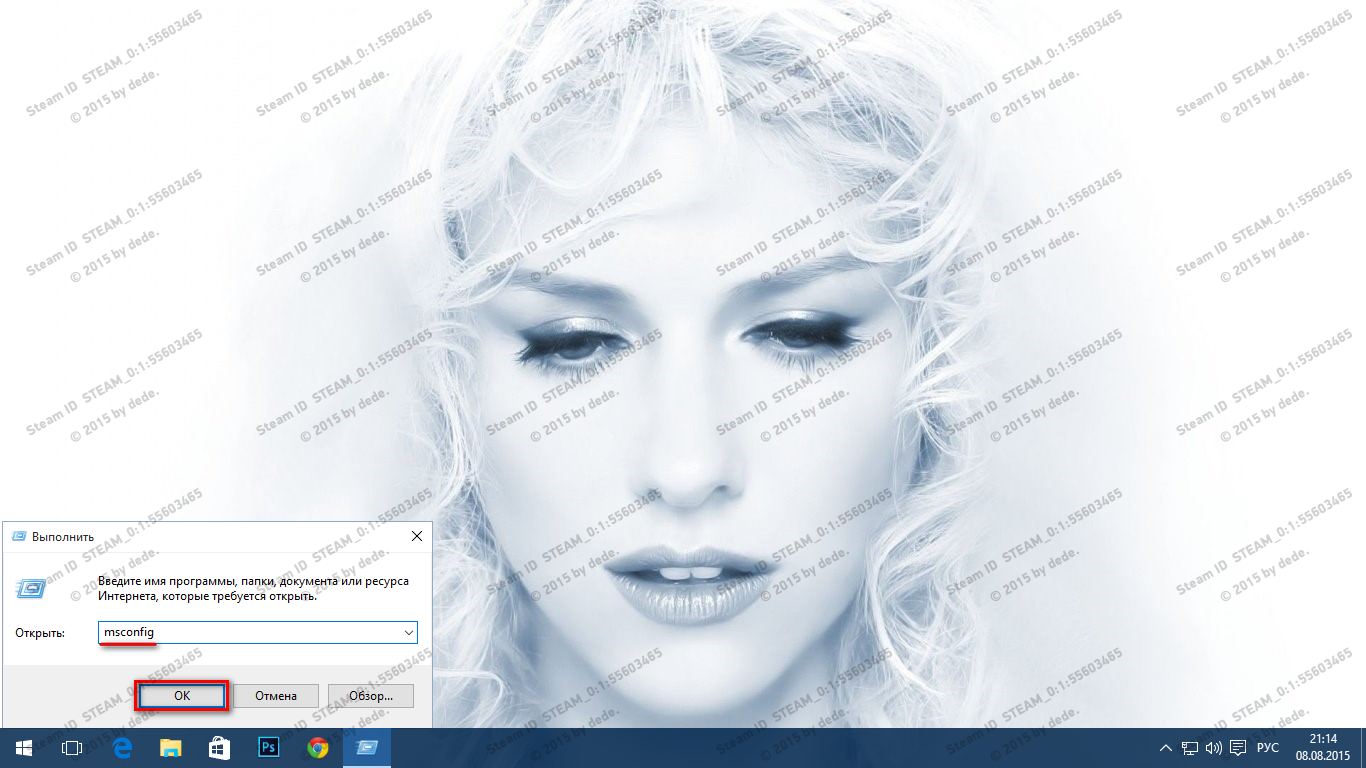Open File Explorer from the taskbar
1366x768 pixels.
(171, 748)
